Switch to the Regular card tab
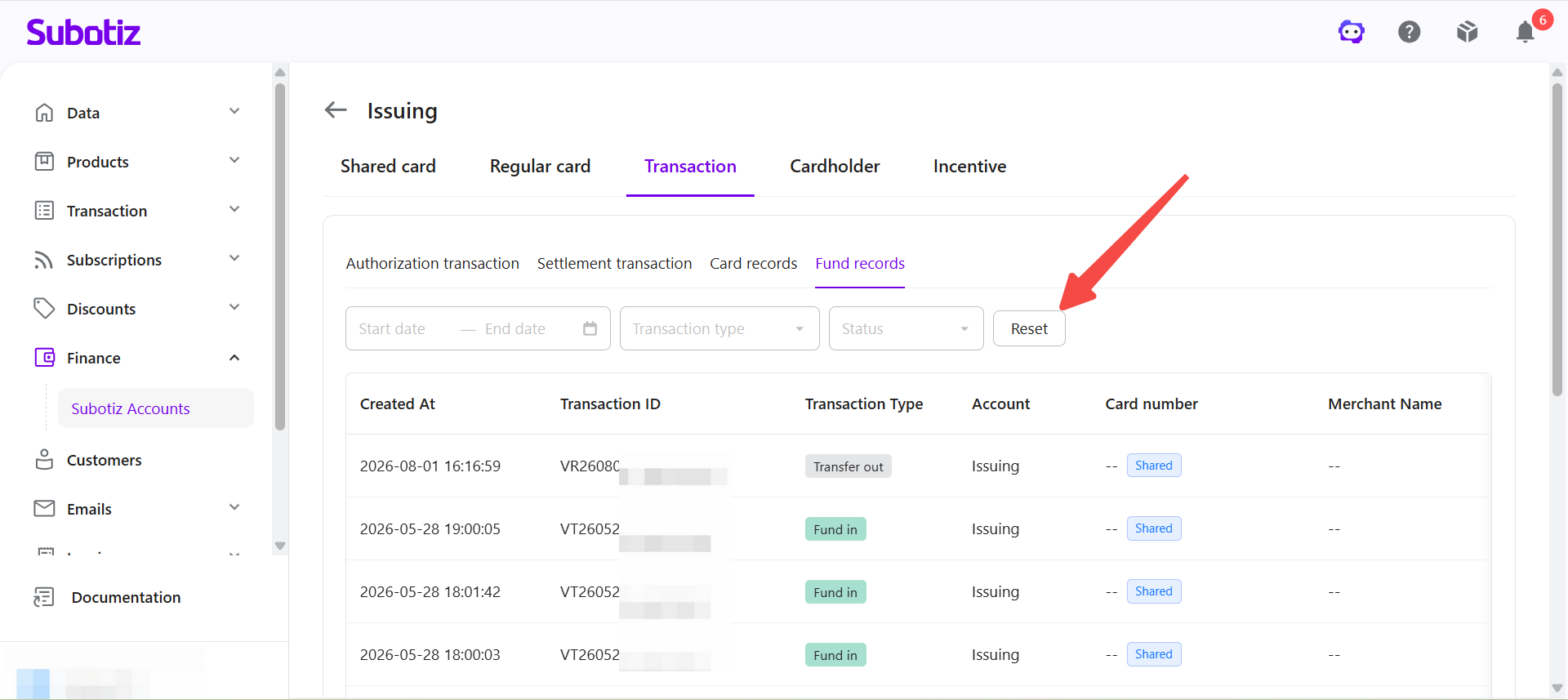Screen dimensions: 1568x700 [540, 166]
